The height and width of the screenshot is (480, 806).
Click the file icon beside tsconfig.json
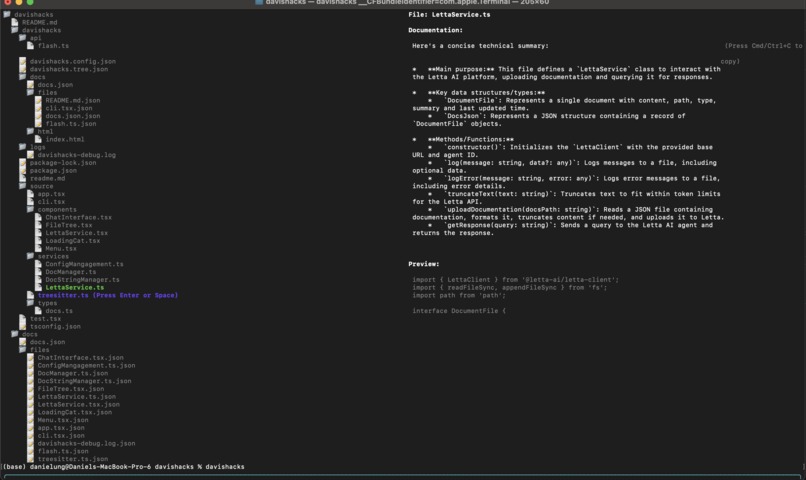pyautogui.click(x=23, y=326)
